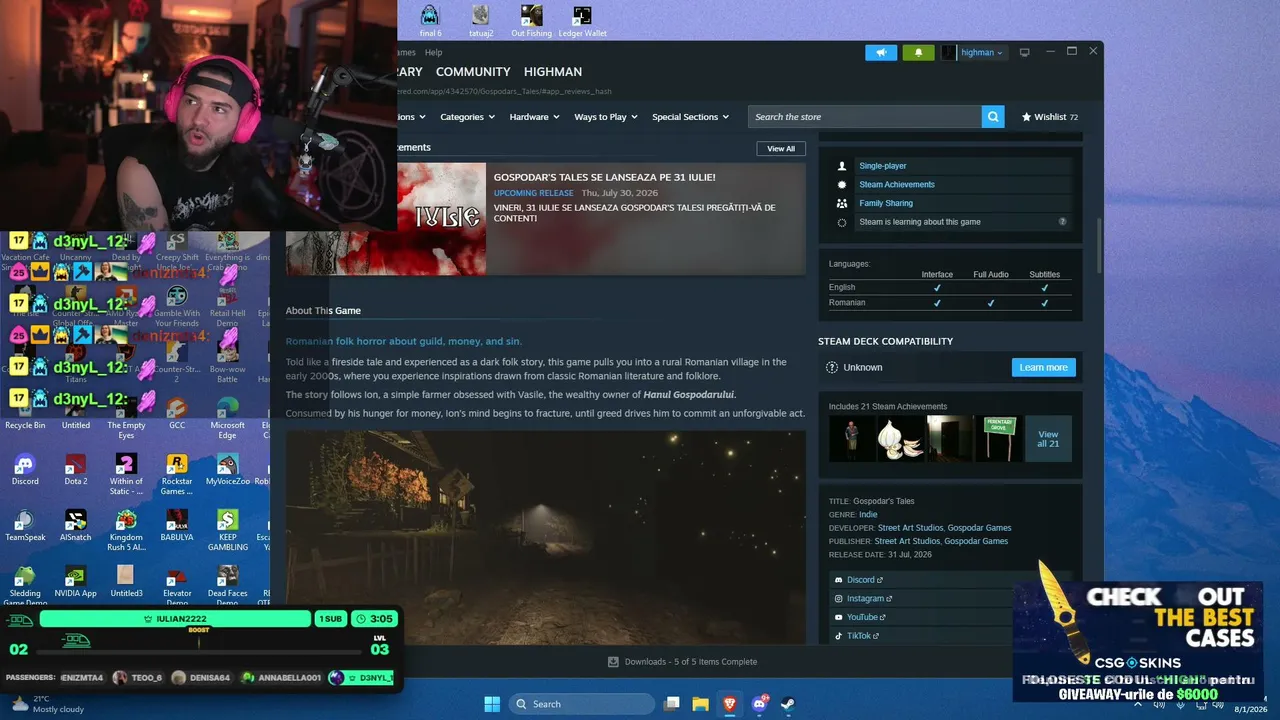
Task: Open the game's Instagram external link
Action: 869,599
